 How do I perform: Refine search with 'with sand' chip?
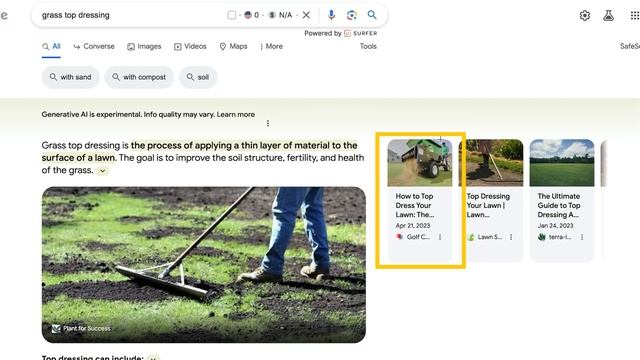coord(70,77)
